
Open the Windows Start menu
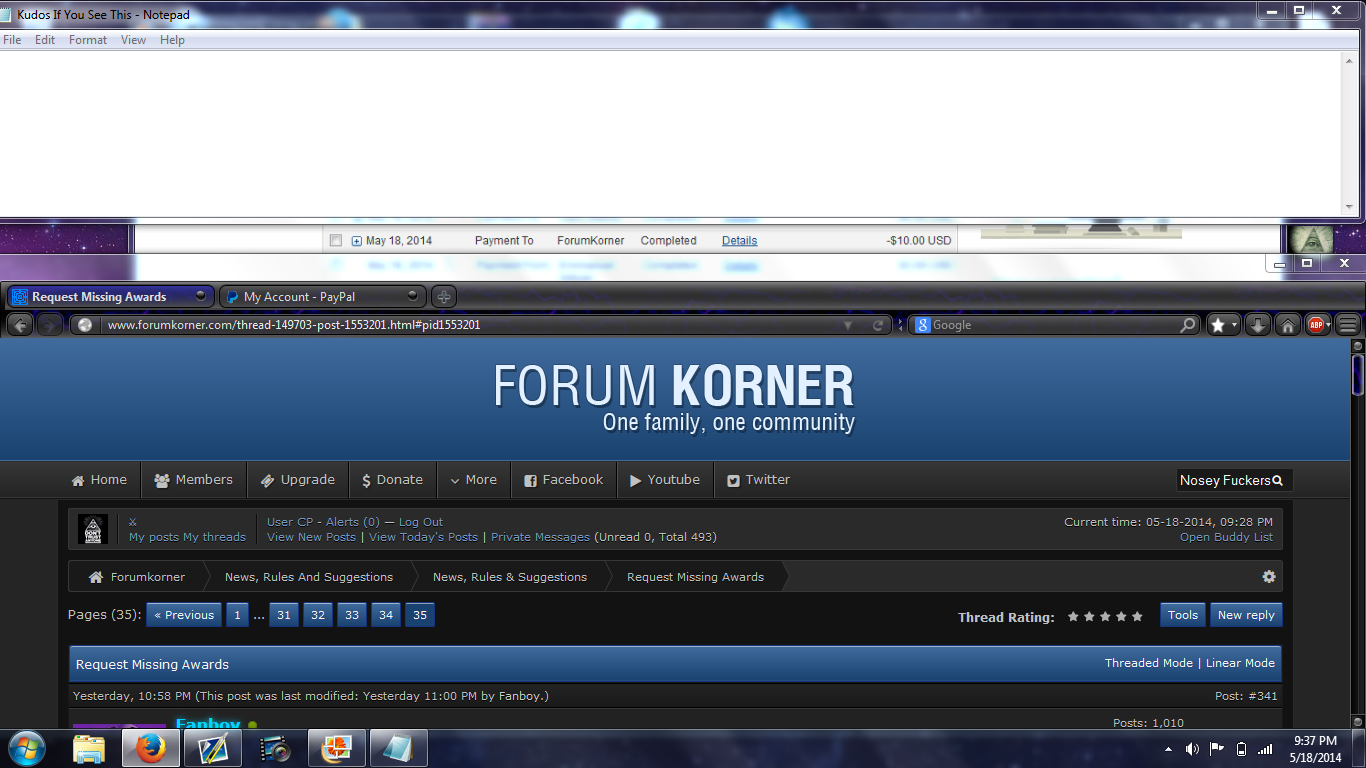[x=26, y=748]
